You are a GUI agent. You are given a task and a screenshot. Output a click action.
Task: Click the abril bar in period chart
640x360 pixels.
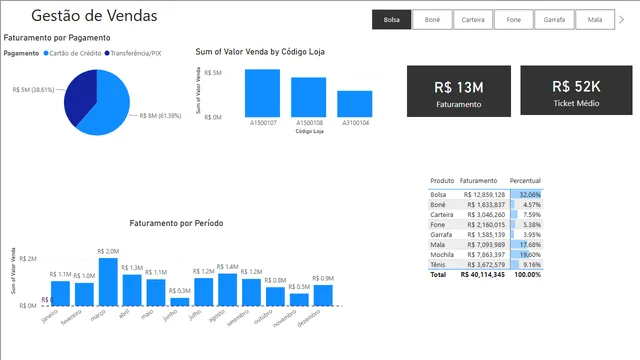coord(132,290)
